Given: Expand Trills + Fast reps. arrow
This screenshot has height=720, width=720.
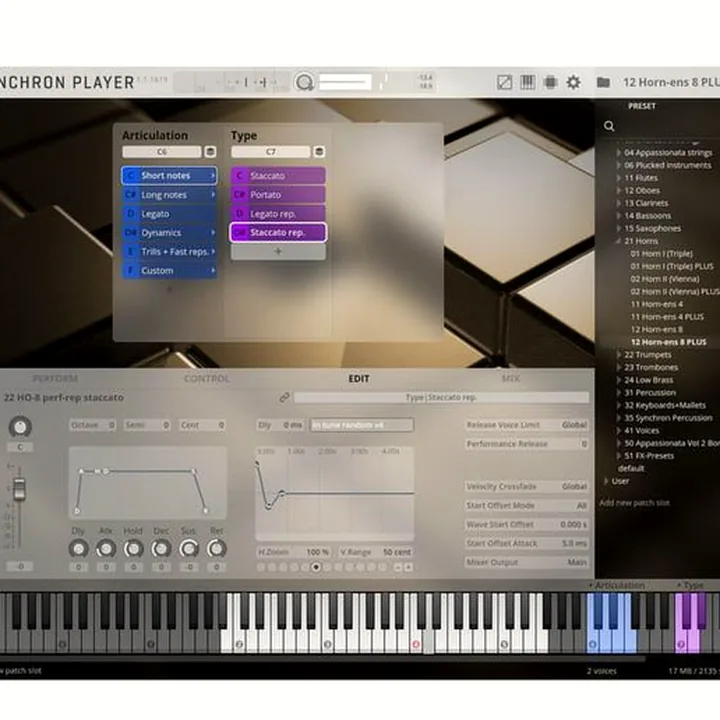Looking at the screenshot, I should tap(213, 252).
